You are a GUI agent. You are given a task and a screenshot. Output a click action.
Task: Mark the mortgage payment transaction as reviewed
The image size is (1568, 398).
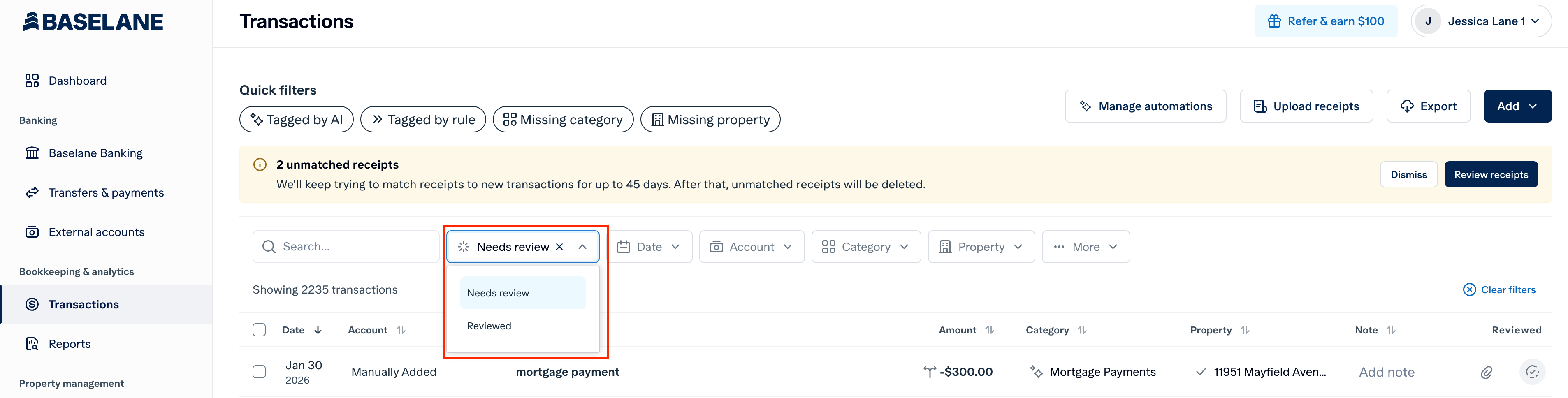(1532, 372)
